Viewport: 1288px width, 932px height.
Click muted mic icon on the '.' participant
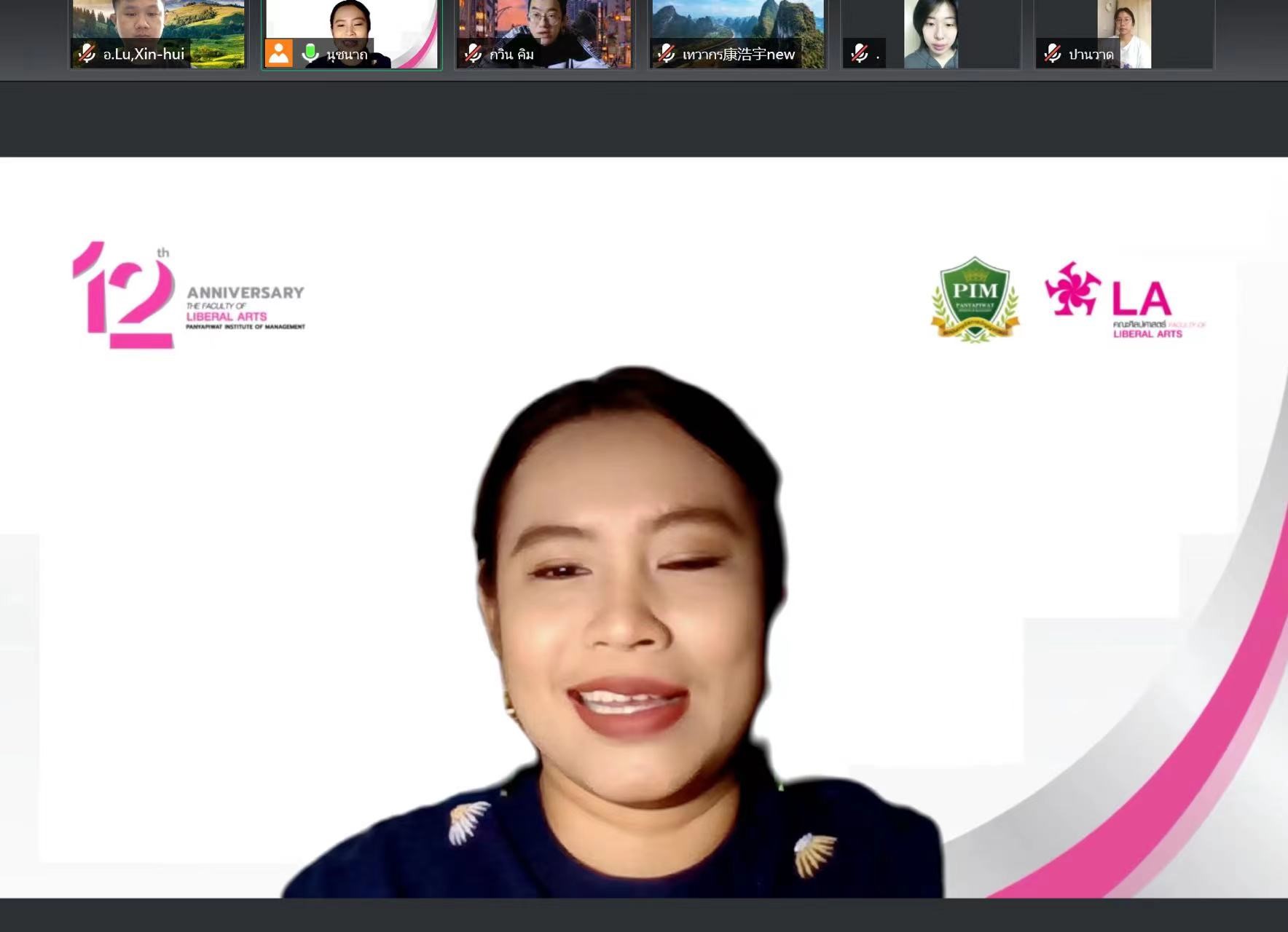point(860,54)
